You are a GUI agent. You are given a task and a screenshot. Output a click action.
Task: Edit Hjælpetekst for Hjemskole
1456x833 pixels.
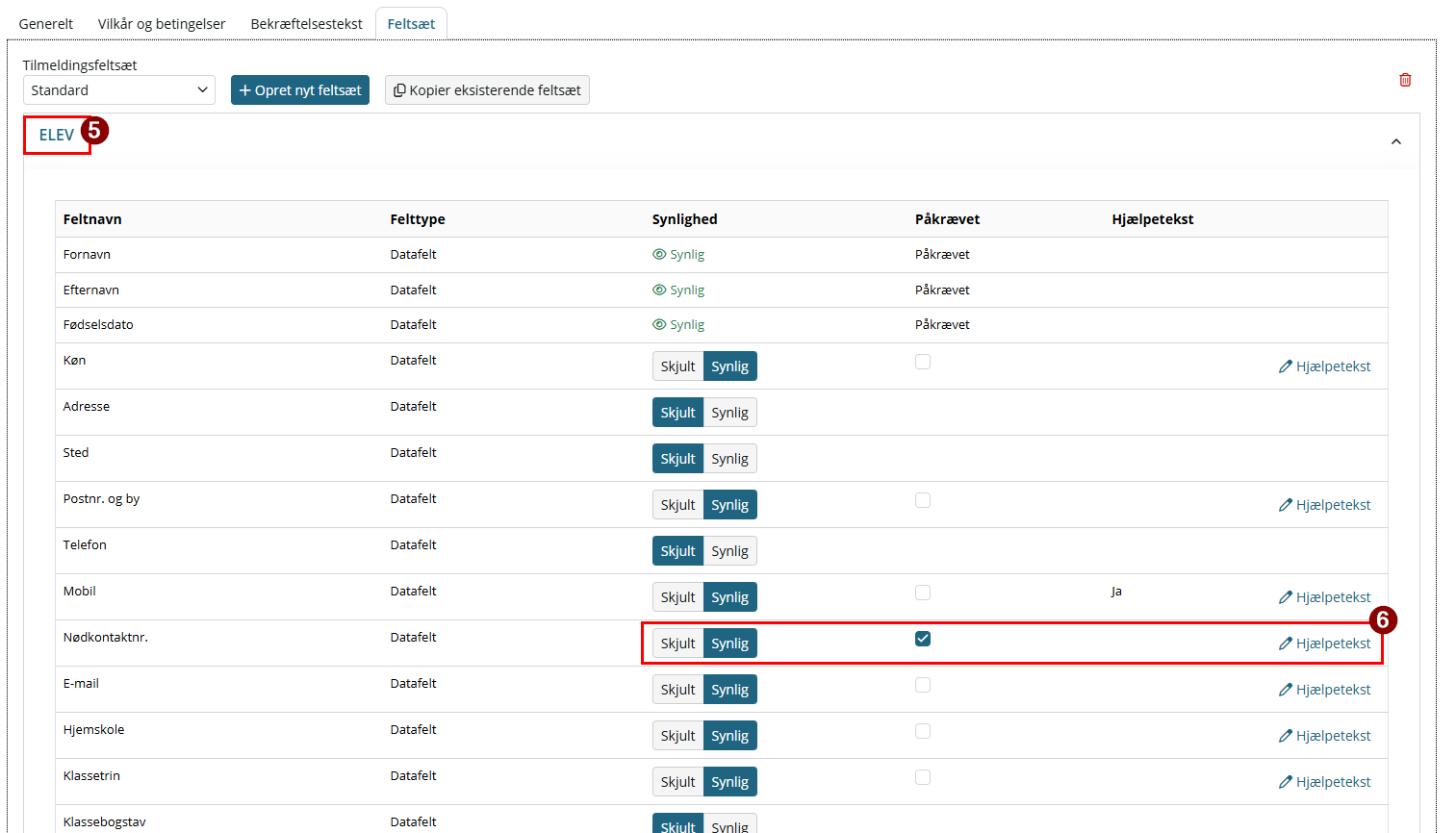(x=1324, y=736)
